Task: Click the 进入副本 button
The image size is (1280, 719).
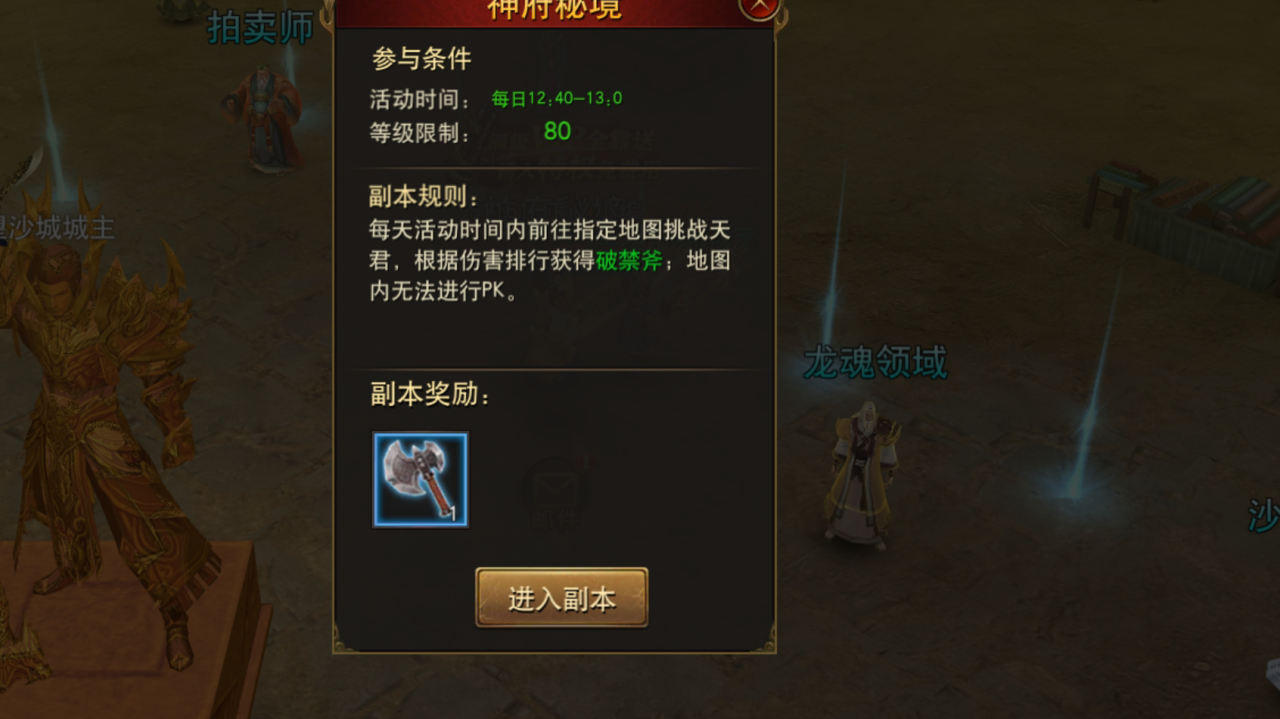Action: tap(561, 598)
